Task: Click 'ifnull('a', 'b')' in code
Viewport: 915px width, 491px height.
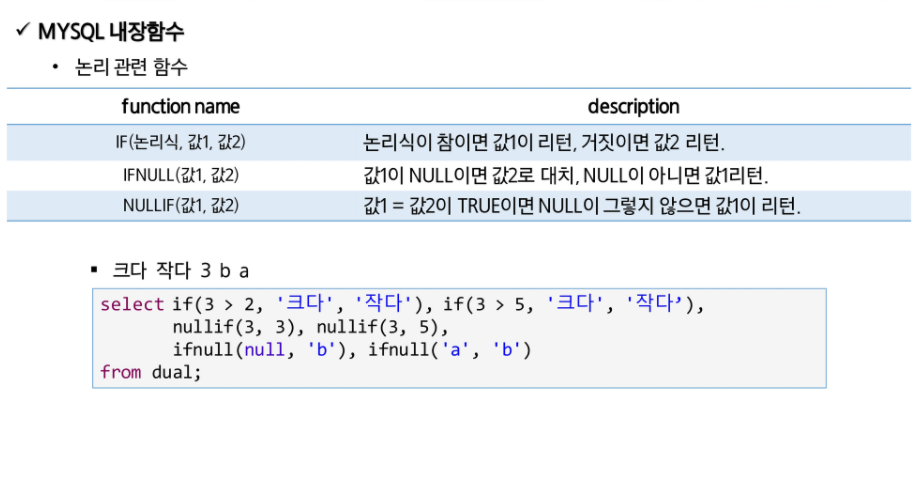Action: [449, 350]
